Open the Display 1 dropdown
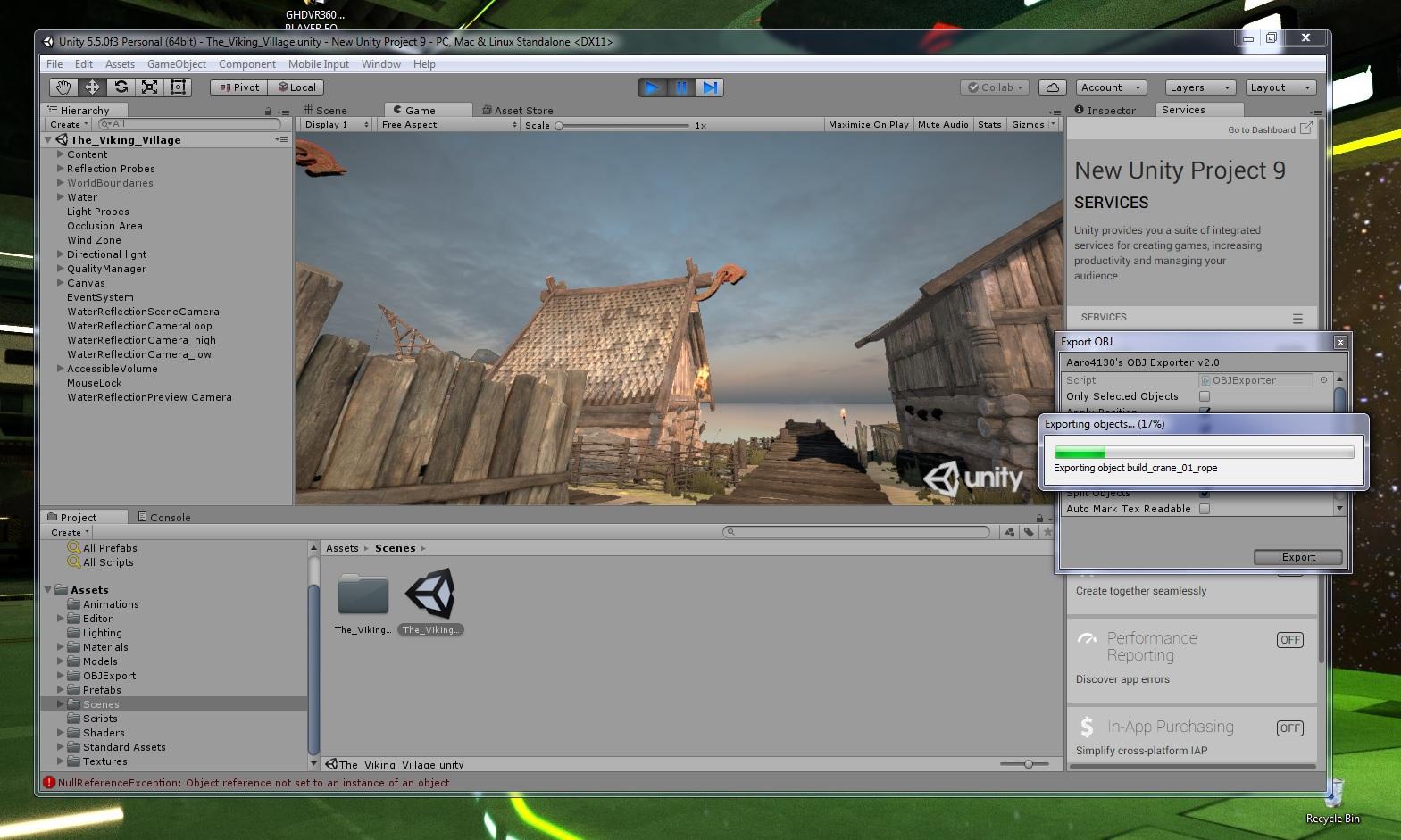 pos(337,125)
